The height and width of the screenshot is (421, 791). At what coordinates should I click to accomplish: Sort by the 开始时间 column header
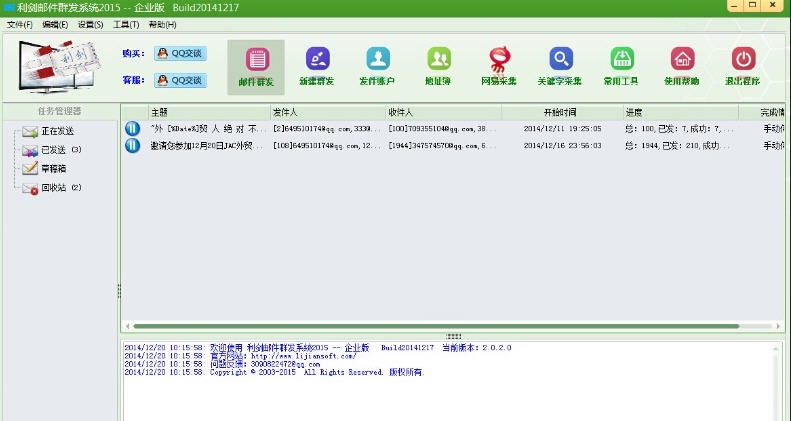coord(562,112)
